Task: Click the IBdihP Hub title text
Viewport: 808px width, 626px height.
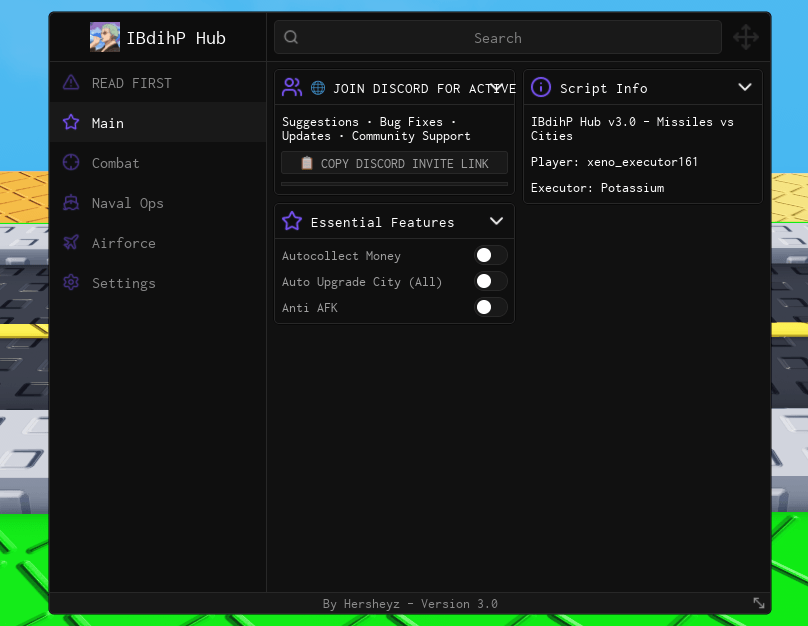Action: [176, 38]
